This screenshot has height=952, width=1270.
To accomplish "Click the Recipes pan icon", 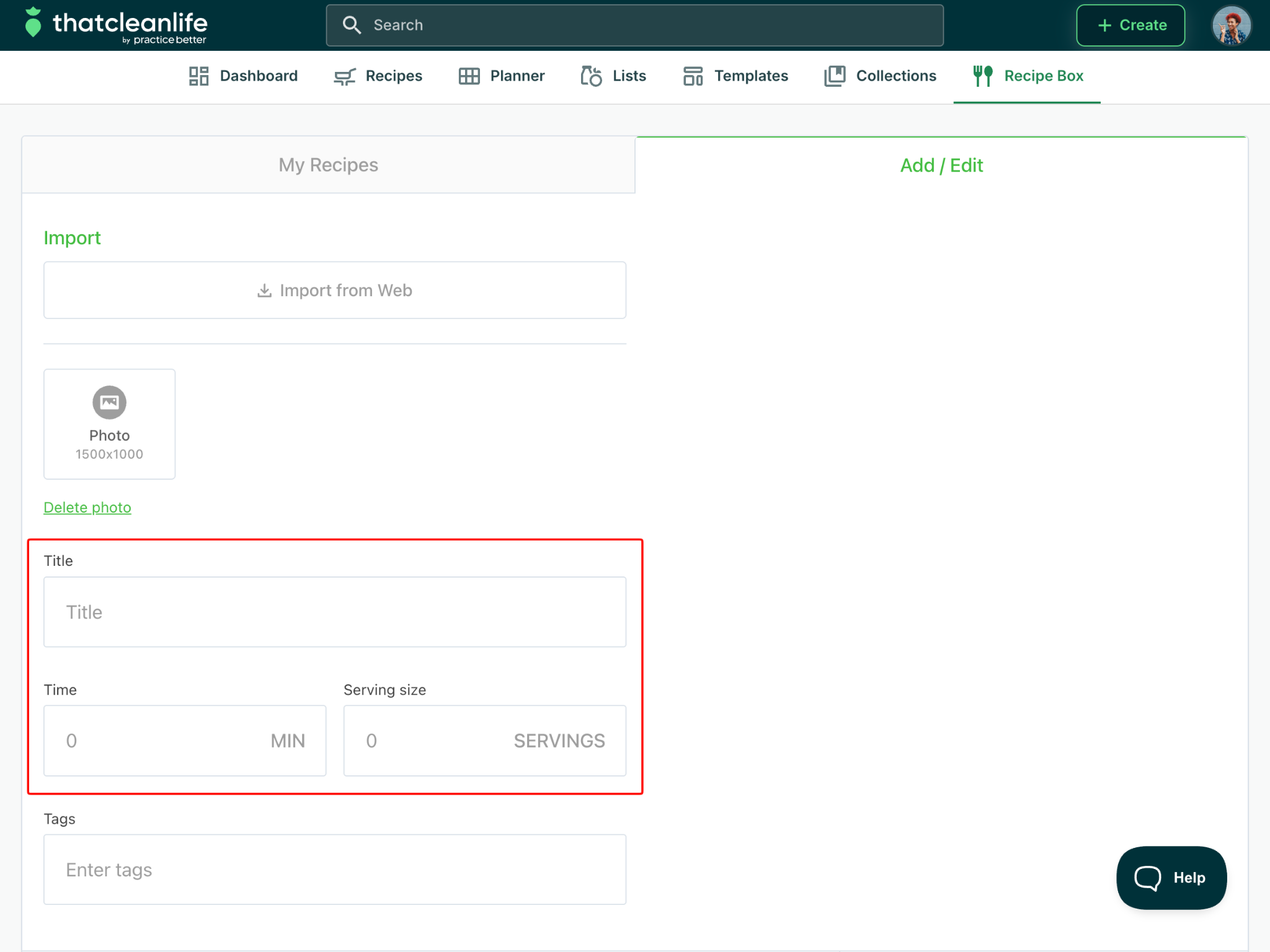I will point(345,76).
